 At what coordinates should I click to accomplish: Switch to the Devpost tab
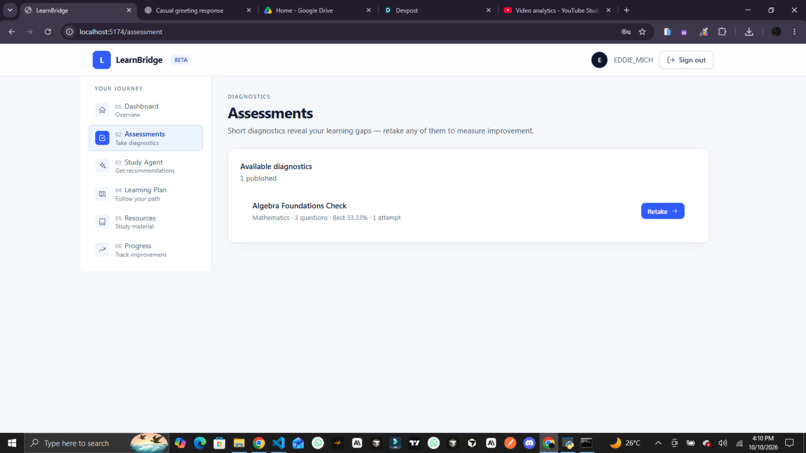407,10
